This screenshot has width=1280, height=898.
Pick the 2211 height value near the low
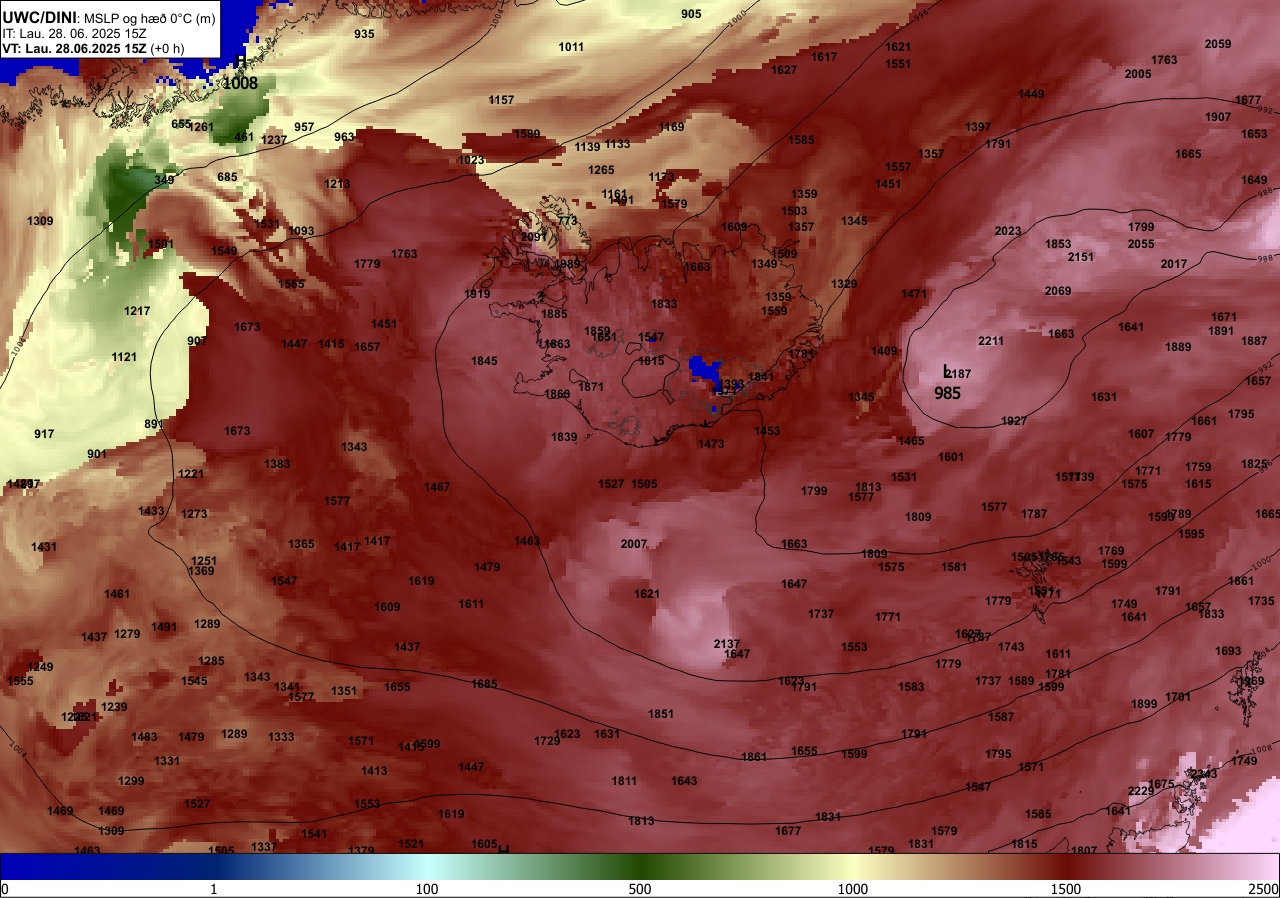[991, 341]
